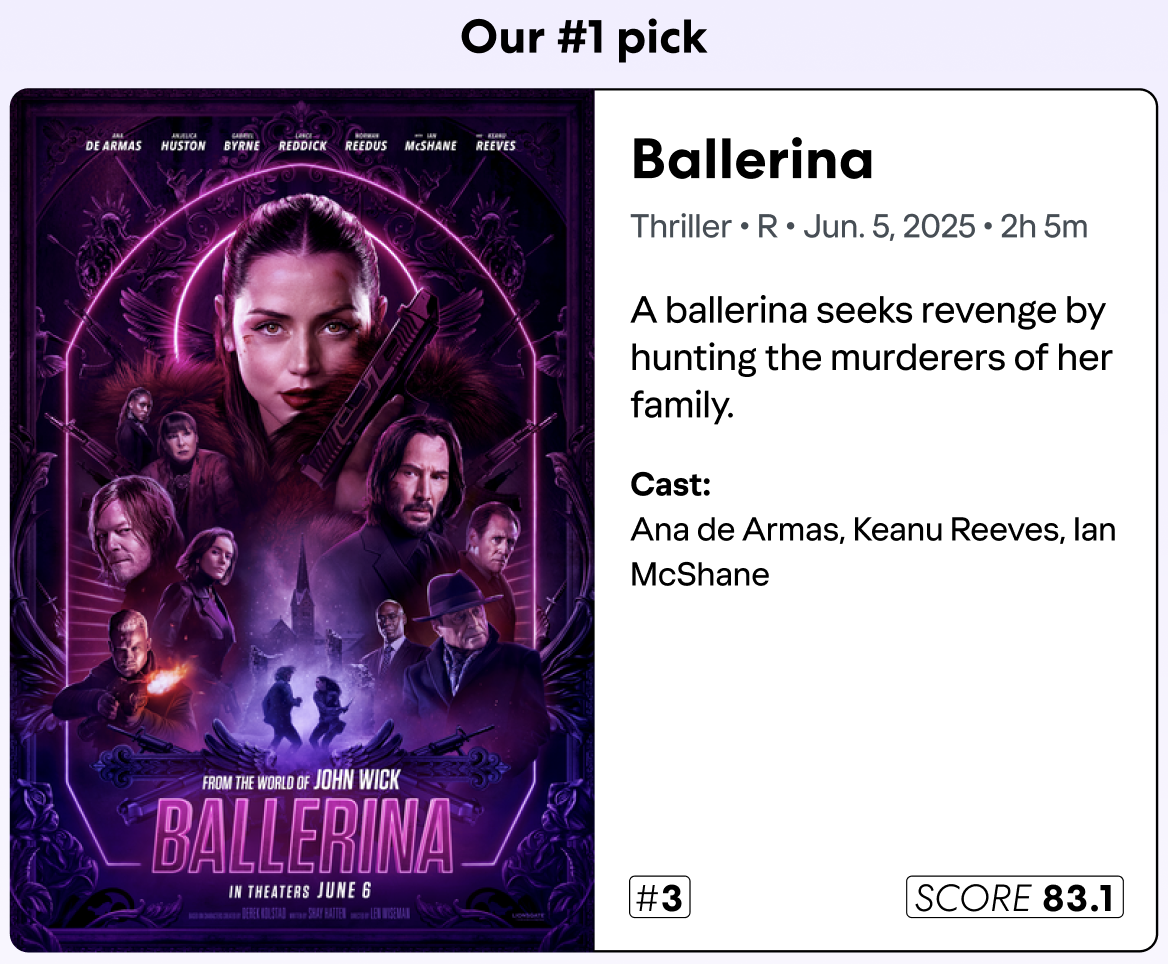Click the 2h 5m runtime text
1168x964 pixels.
pyautogui.click(x=1044, y=227)
